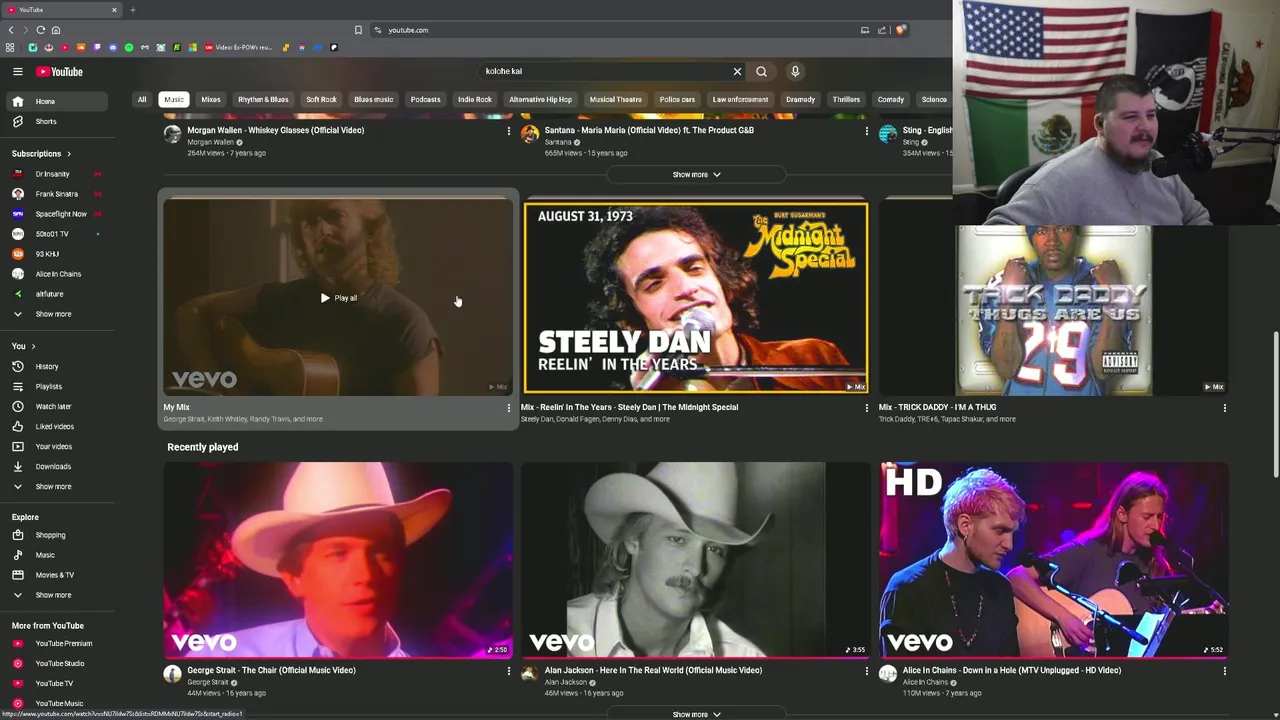
Task: Open Liked videos list
Action: [x=55, y=426]
